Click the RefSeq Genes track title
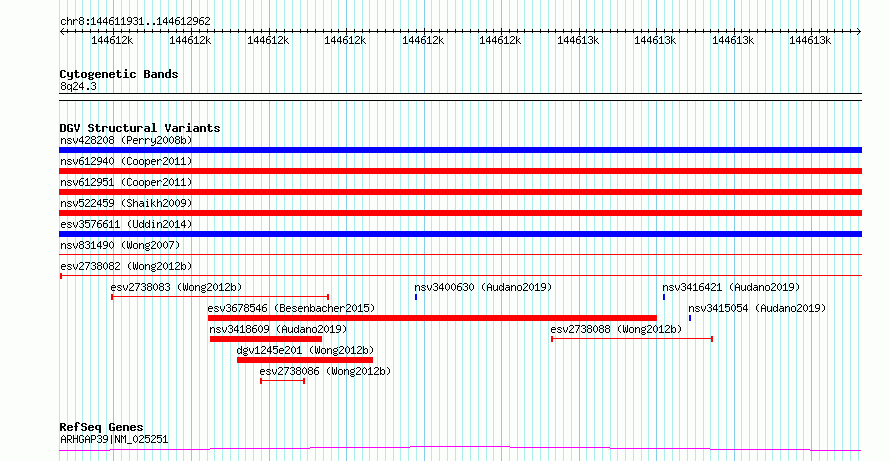The height and width of the screenshot is (461, 890). (x=102, y=427)
